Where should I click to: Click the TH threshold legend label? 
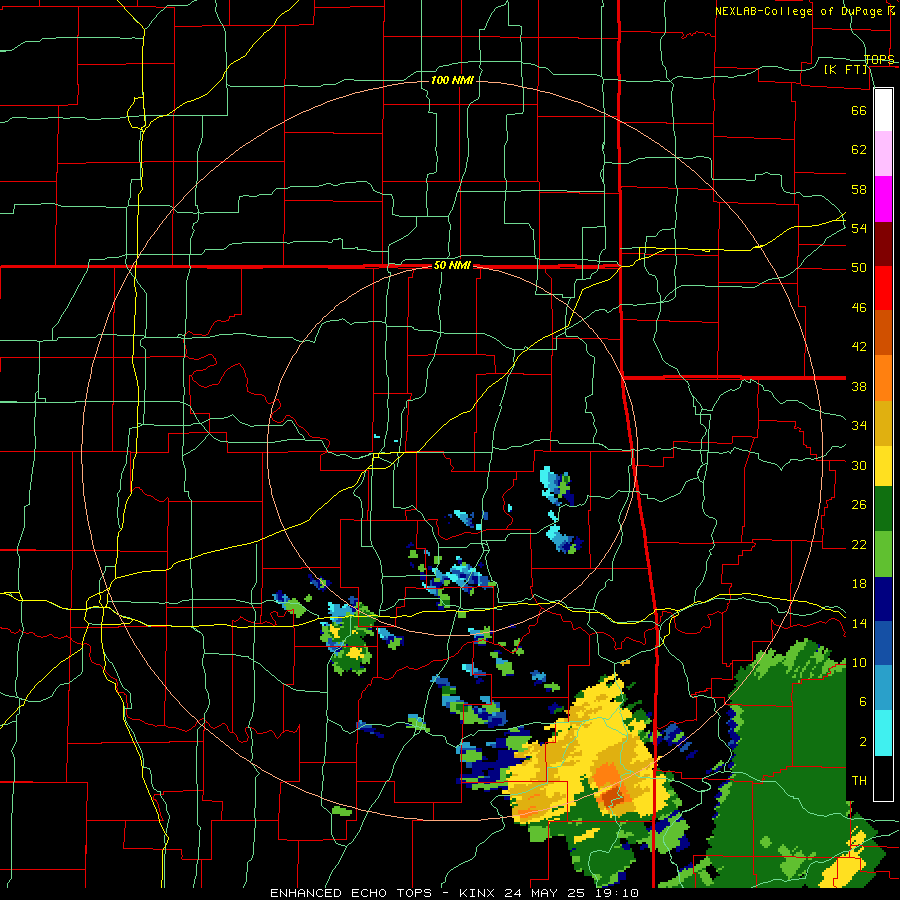point(859,781)
